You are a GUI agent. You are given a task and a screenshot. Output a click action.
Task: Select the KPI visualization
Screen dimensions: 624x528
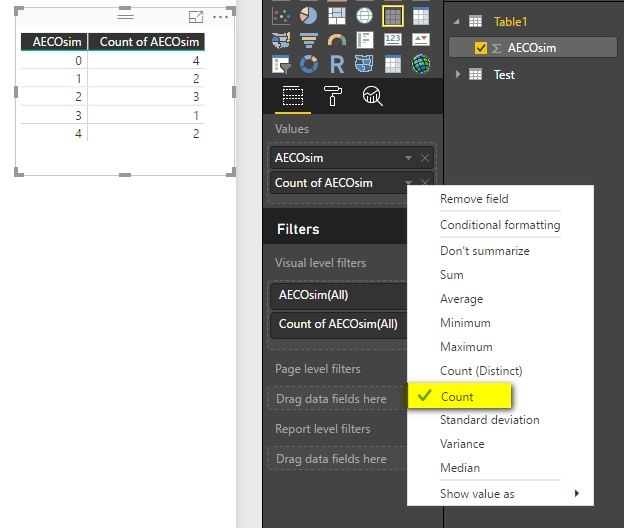coord(421,40)
